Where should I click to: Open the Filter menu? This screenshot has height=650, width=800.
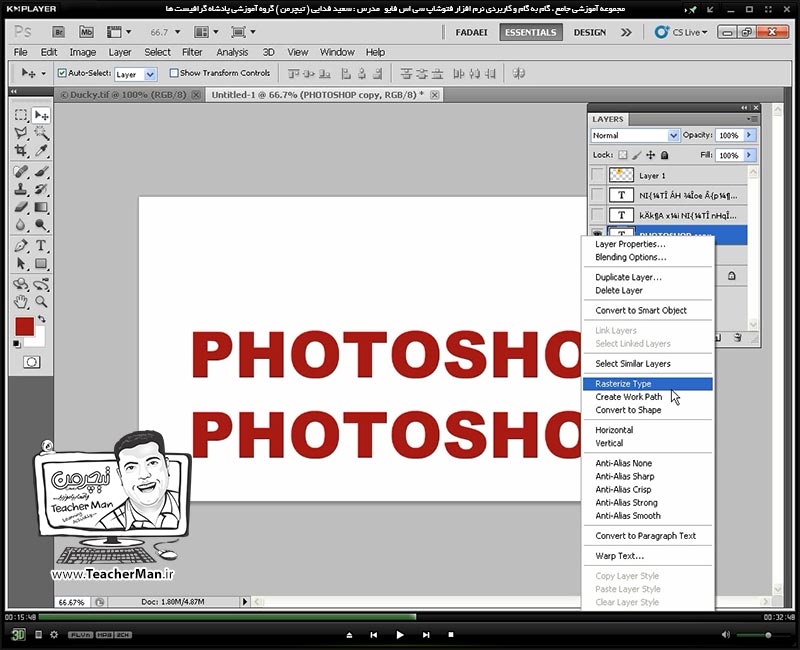pyautogui.click(x=192, y=52)
